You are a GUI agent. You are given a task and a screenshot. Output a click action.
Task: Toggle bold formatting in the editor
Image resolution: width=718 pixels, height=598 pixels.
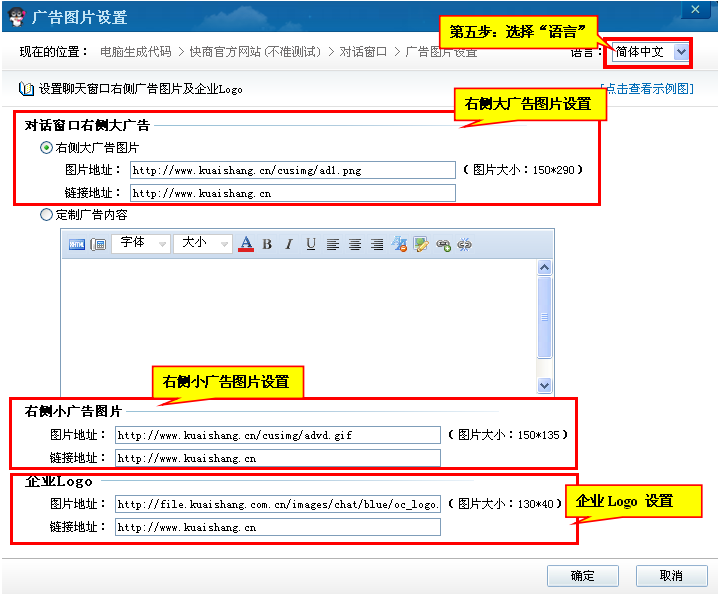[267, 244]
